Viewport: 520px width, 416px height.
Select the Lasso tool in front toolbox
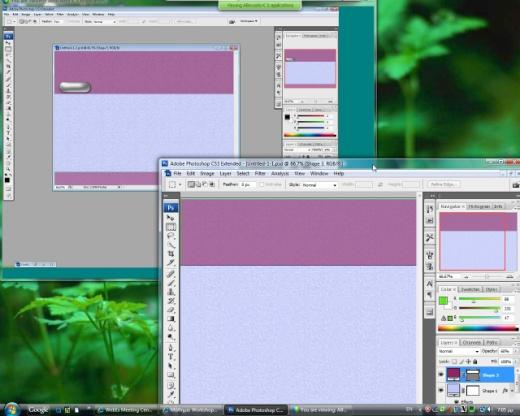coord(171,236)
